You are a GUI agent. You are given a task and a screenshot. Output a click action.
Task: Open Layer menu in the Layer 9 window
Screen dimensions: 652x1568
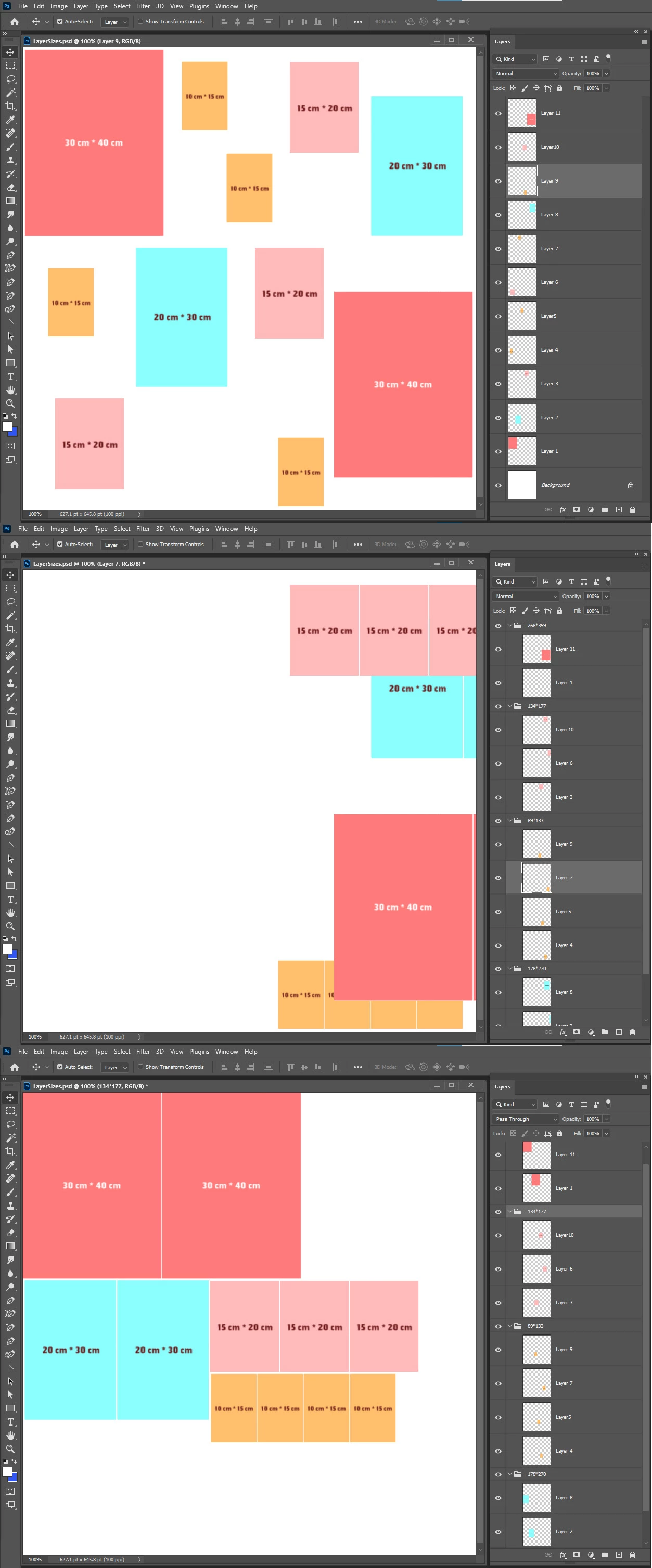pyautogui.click(x=81, y=6)
